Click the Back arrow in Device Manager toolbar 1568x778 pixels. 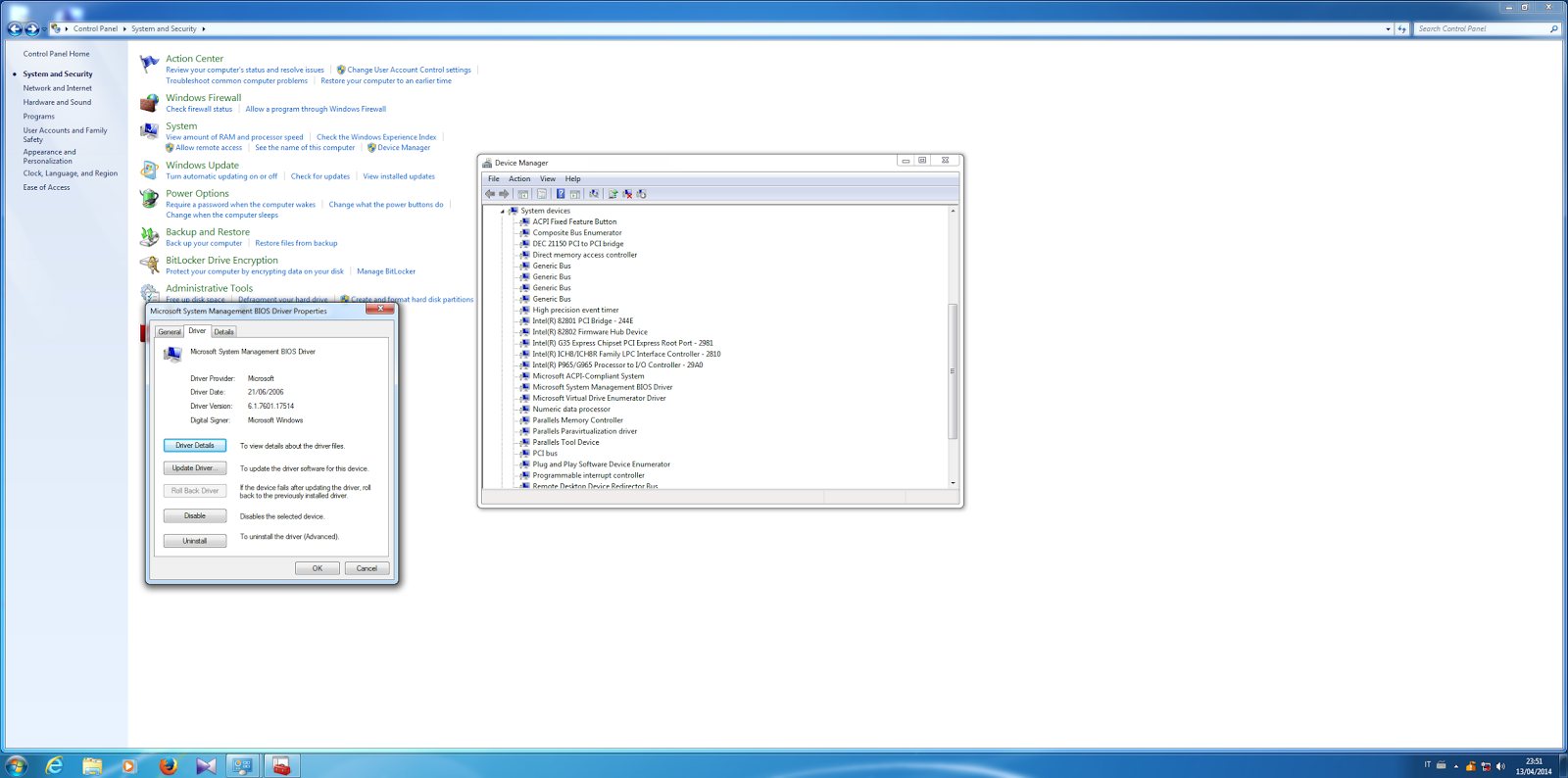click(490, 194)
